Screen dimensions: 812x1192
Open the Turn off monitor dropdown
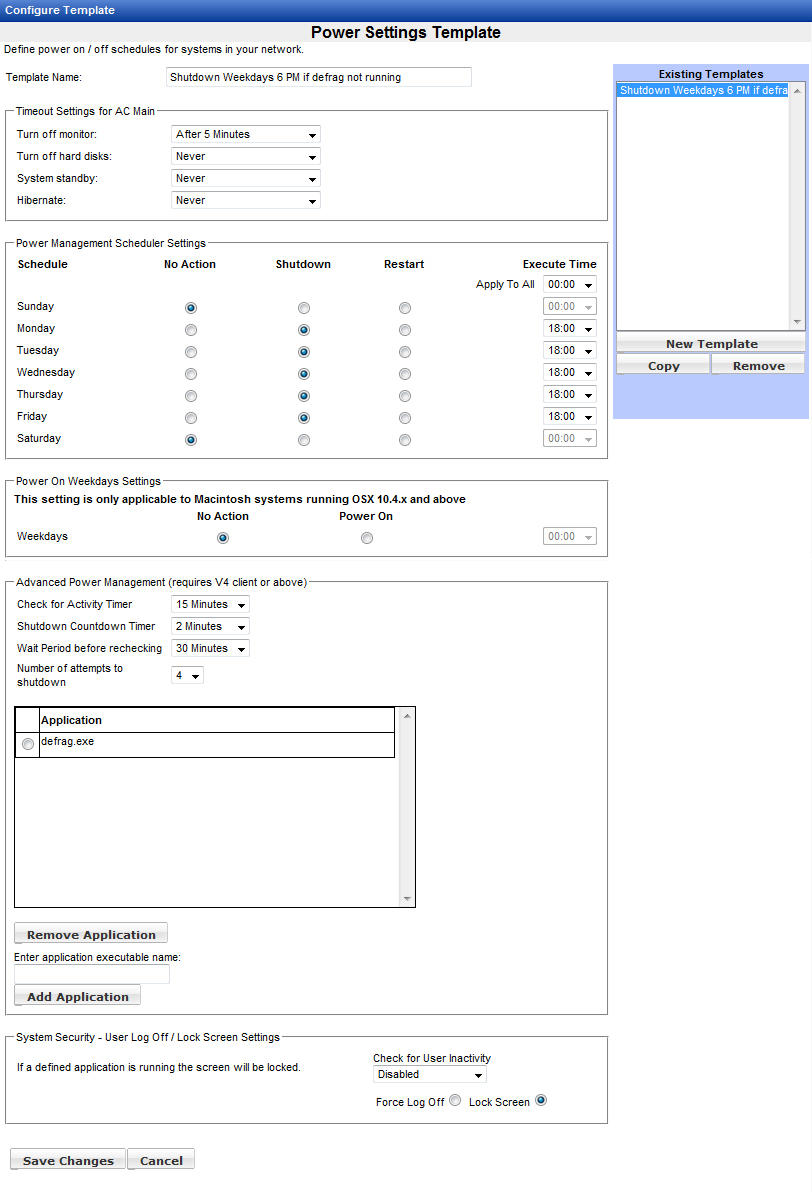tap(246, 135)
